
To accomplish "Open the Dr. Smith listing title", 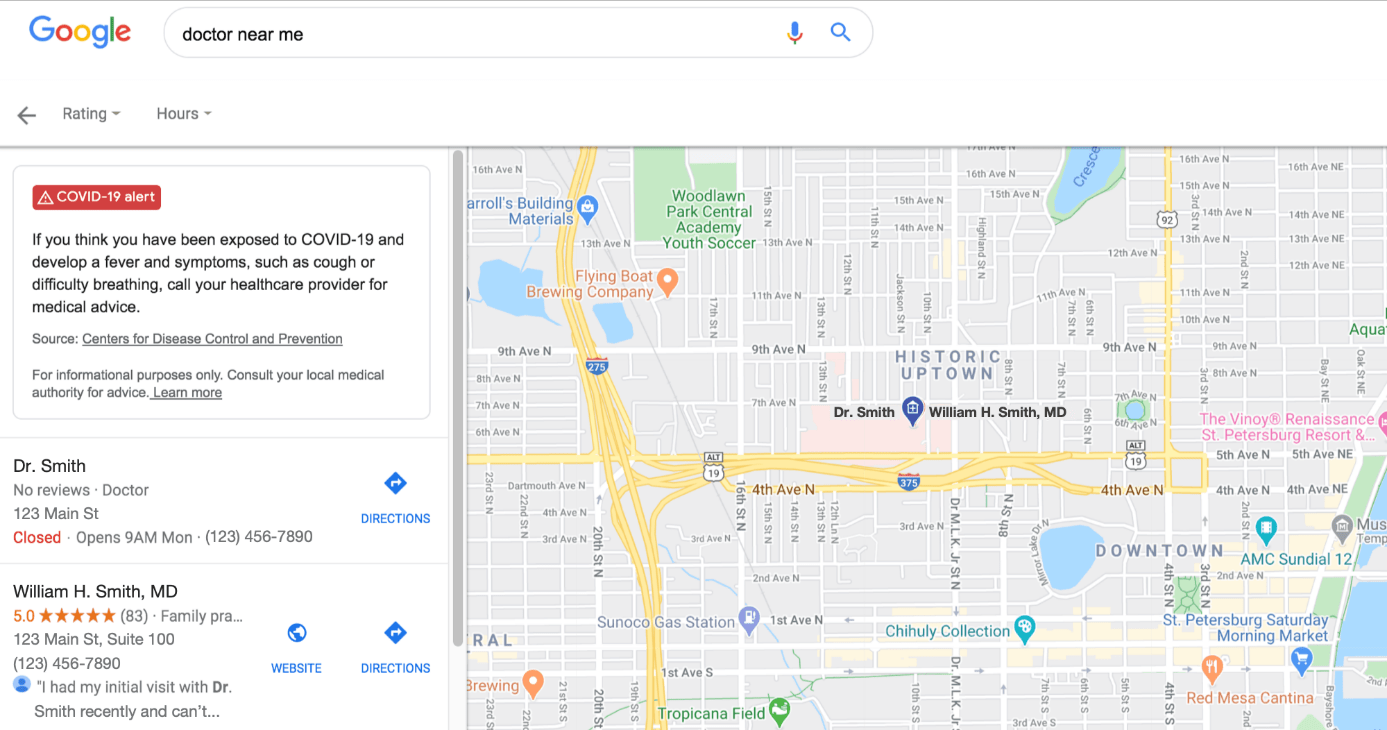I will pyautogui.click(x=49, y=466).
